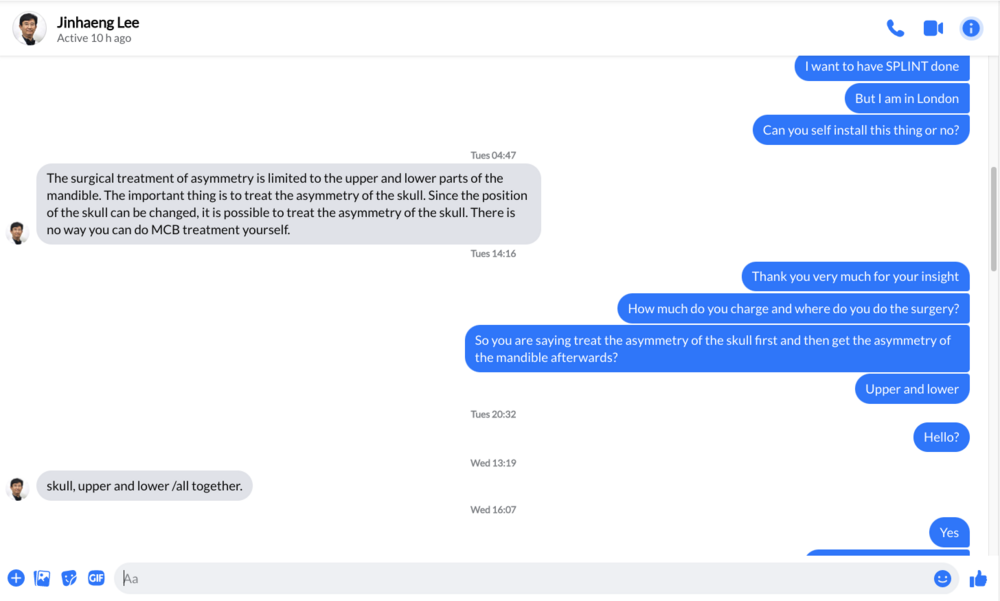Start a video call using camera icon
The width and height of the screenshot is (1000, 601).
(933, 28)
